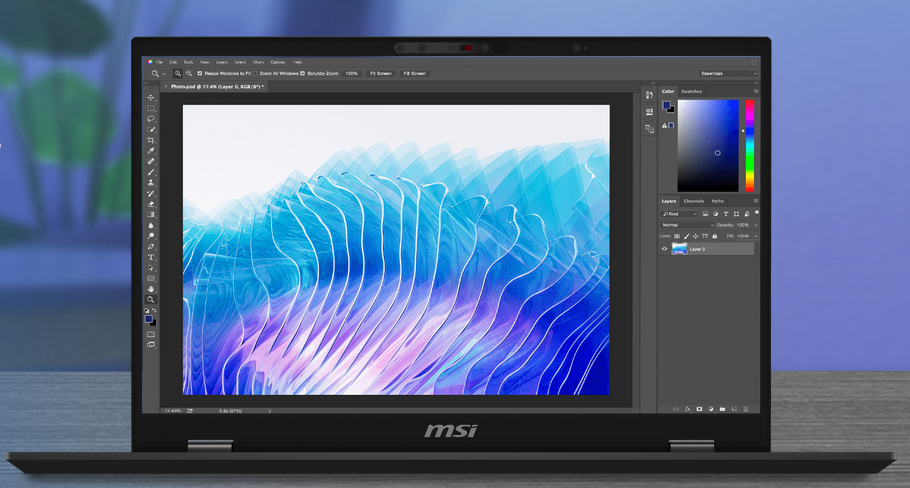The height and width of the screenshot is (488, 910).
Task: Select the Eyedropper tool
Action: tap(151, 151)
